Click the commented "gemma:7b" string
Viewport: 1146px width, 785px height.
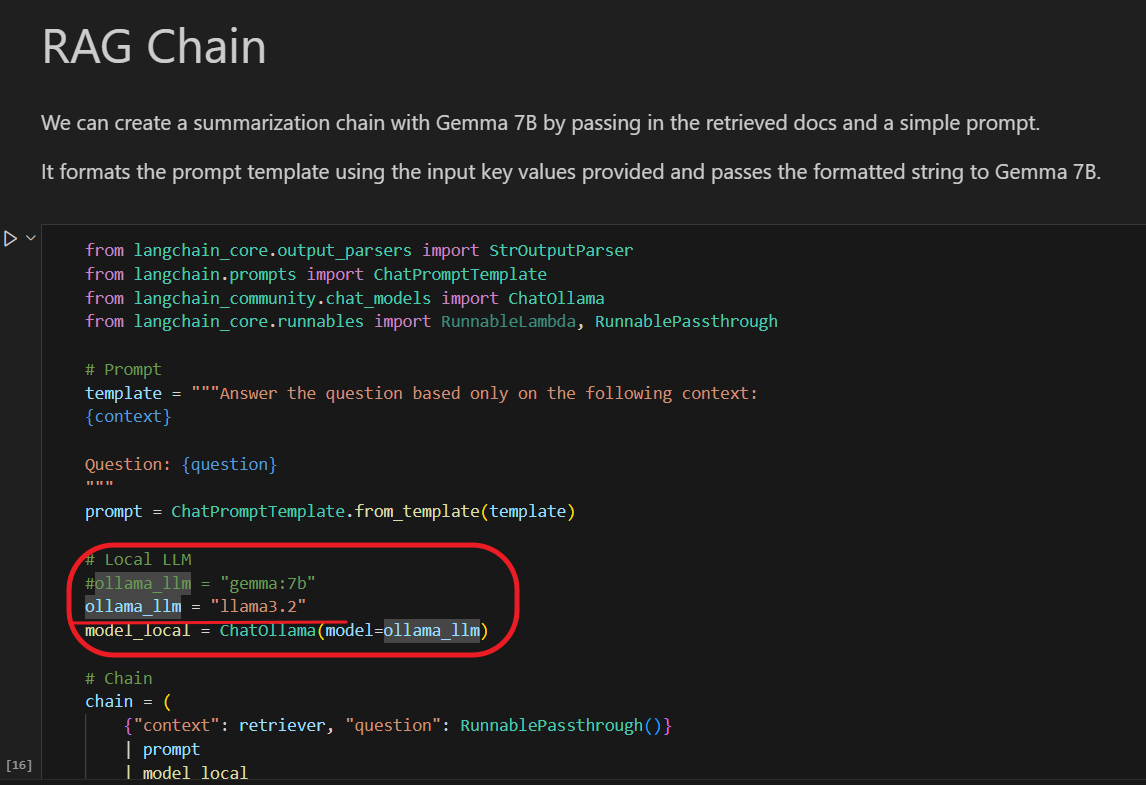(x=267, y=583)
